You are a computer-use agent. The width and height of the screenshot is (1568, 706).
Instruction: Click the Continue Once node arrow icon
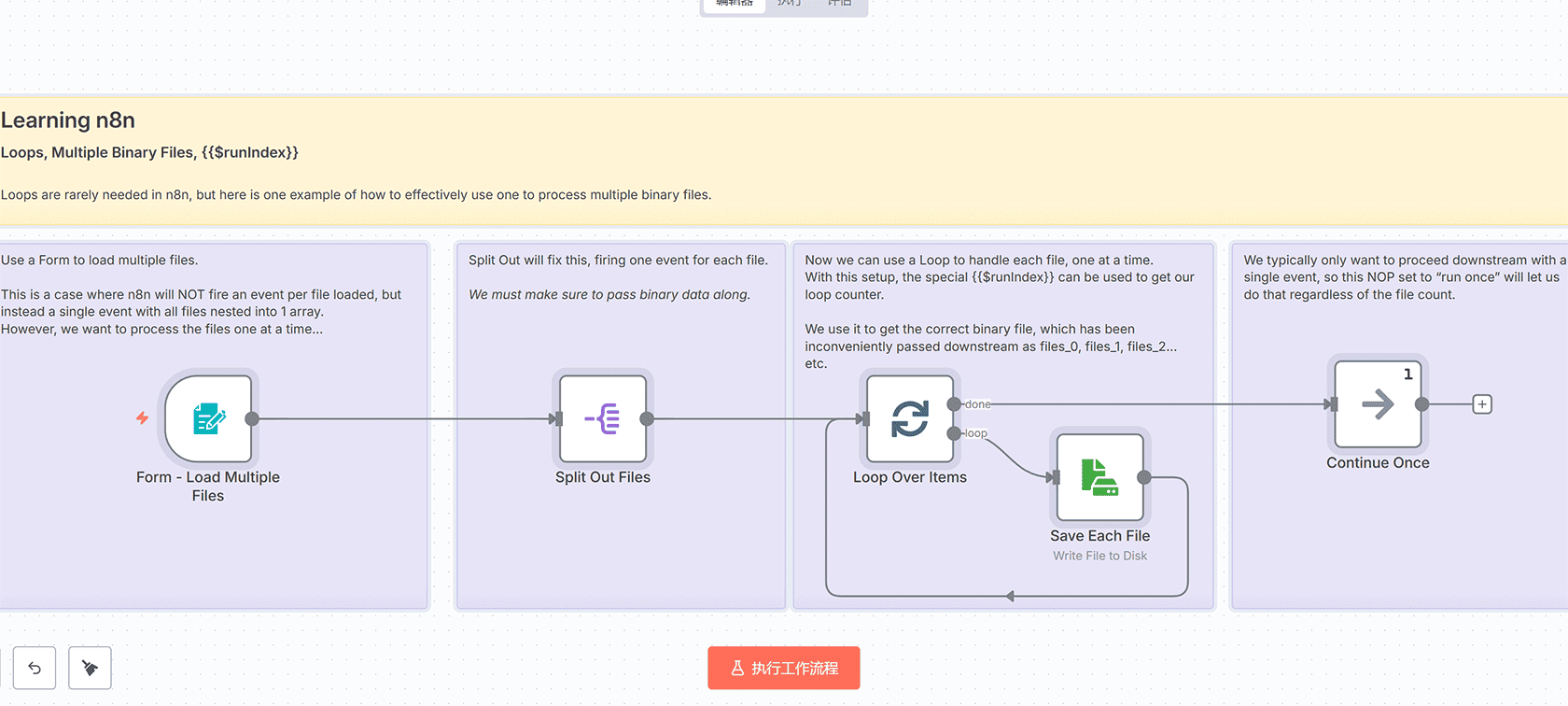coord(1378,404)
